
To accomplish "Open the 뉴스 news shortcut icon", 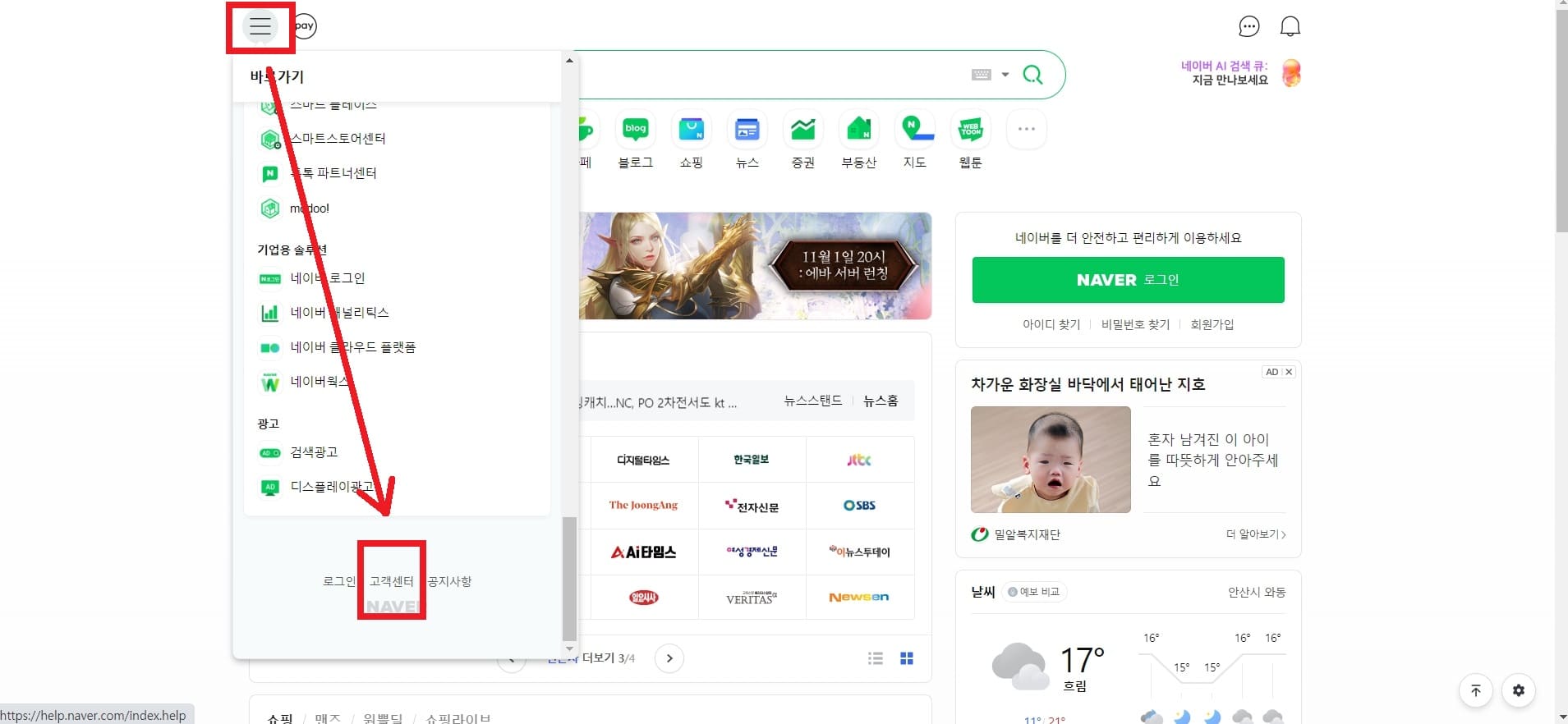I will pos(747,129).
